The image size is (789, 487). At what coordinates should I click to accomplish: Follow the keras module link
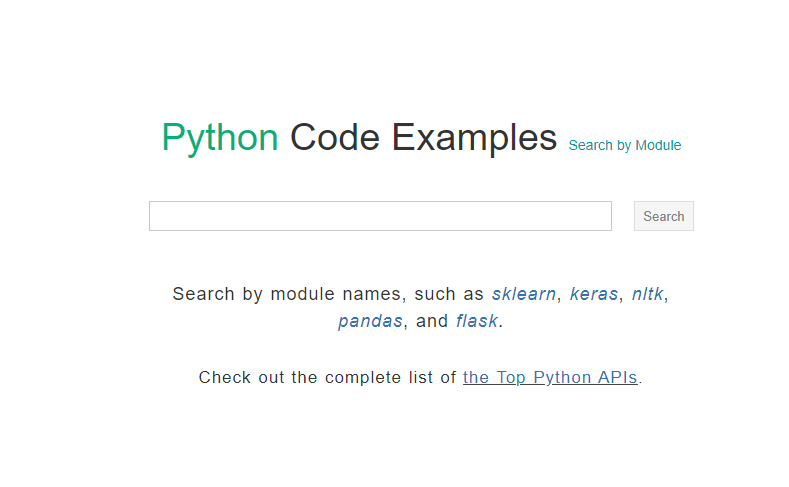[594, 294]
